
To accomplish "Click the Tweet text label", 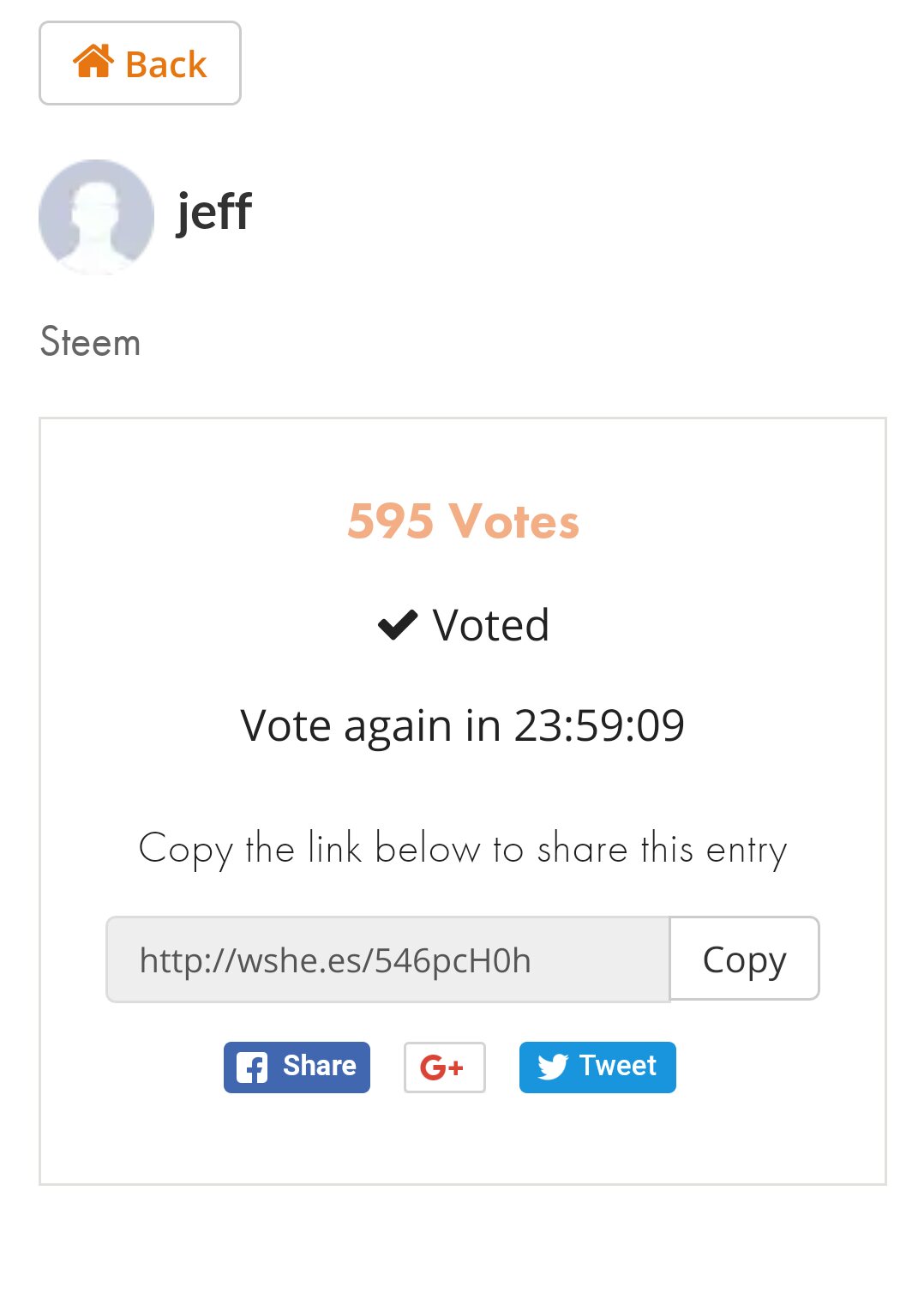I will pyautogui.click(x=618, y=1066).
